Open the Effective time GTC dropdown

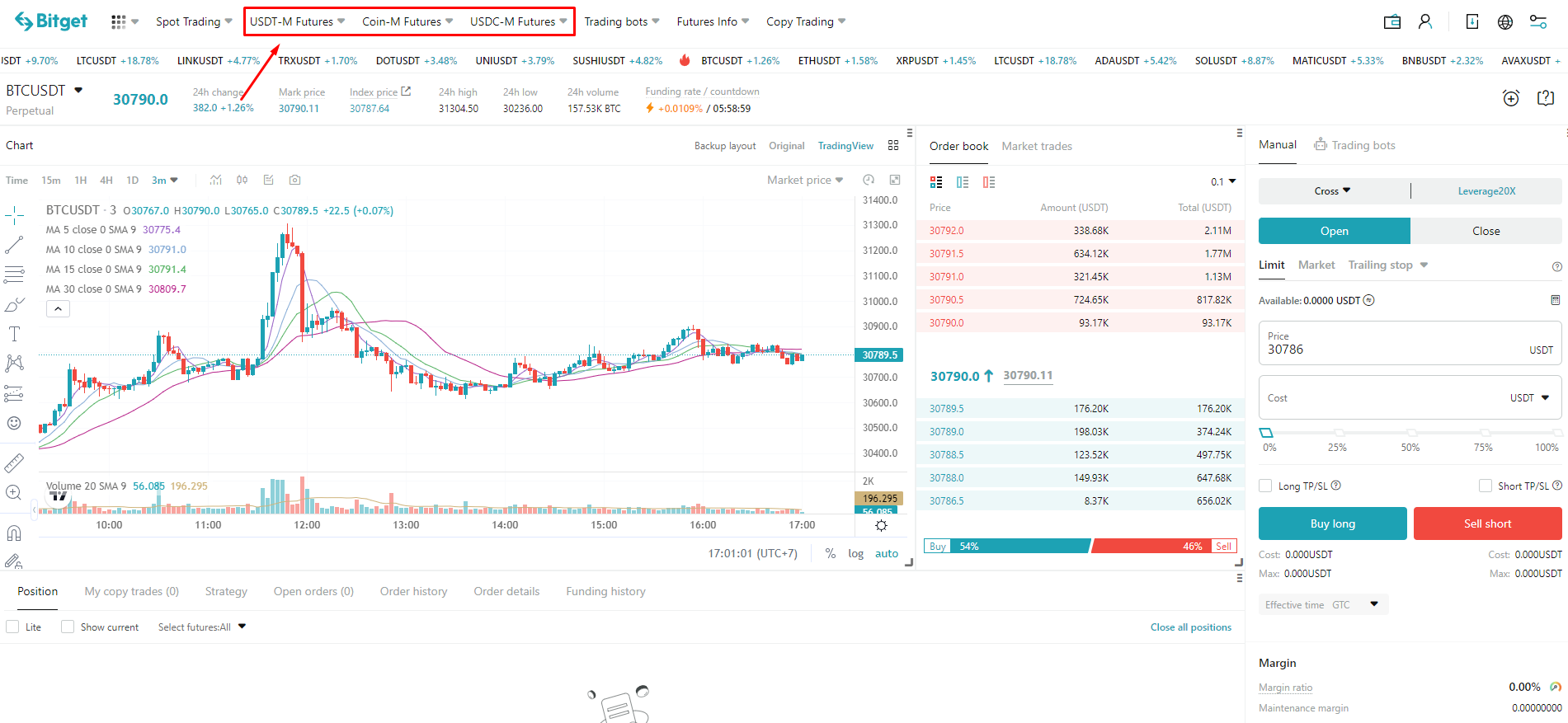click(x=1323, y=604)
